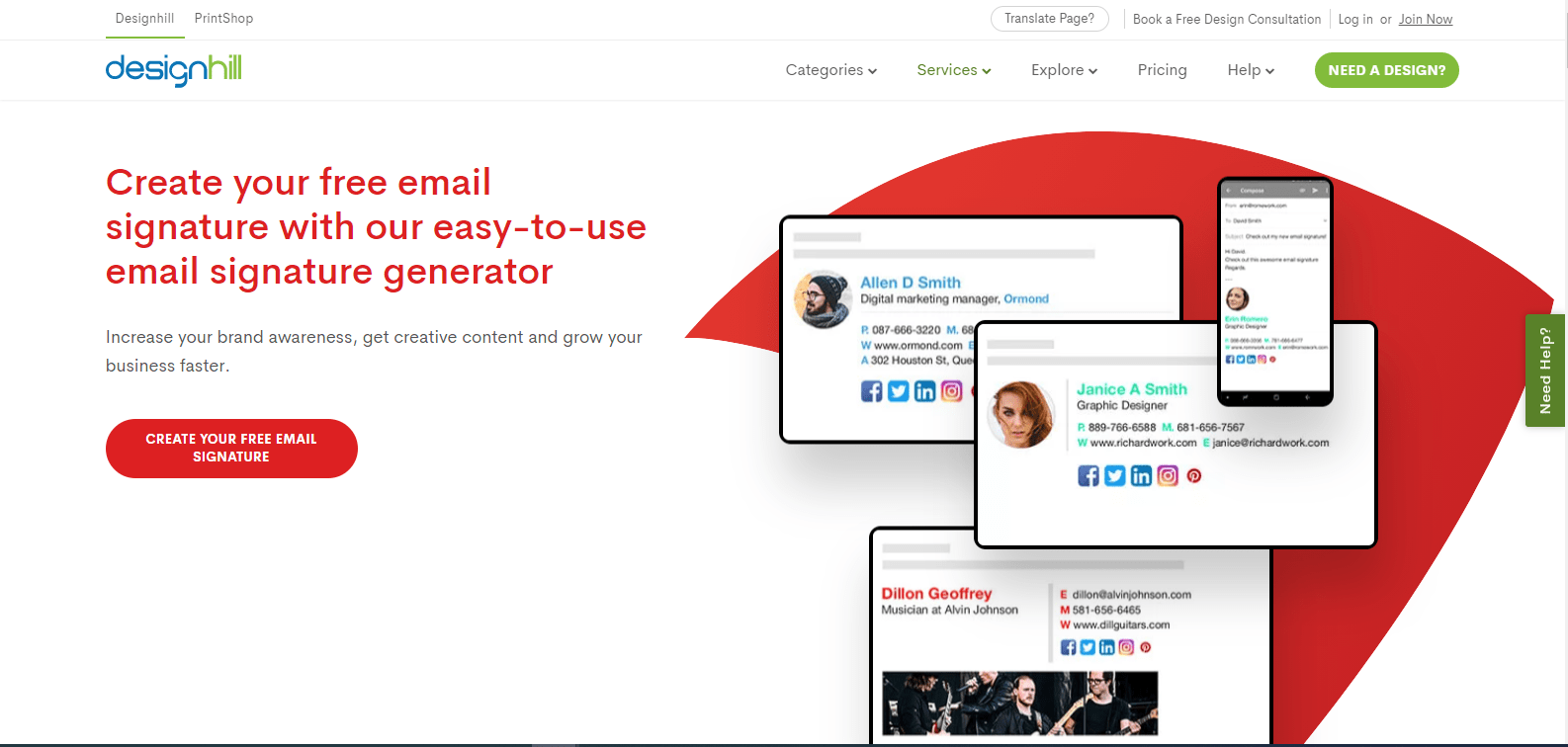Viewport: 1568px width, 747px height.
Task: Click Allen D Smith's profile photo
Action: tap(823, 299)
